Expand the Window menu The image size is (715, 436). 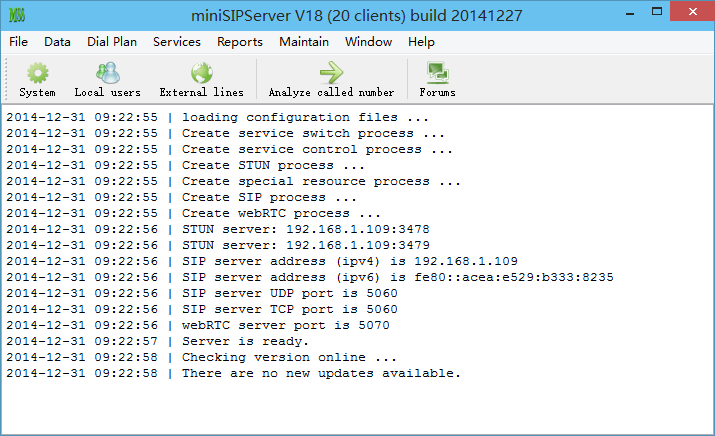[368, 42]
